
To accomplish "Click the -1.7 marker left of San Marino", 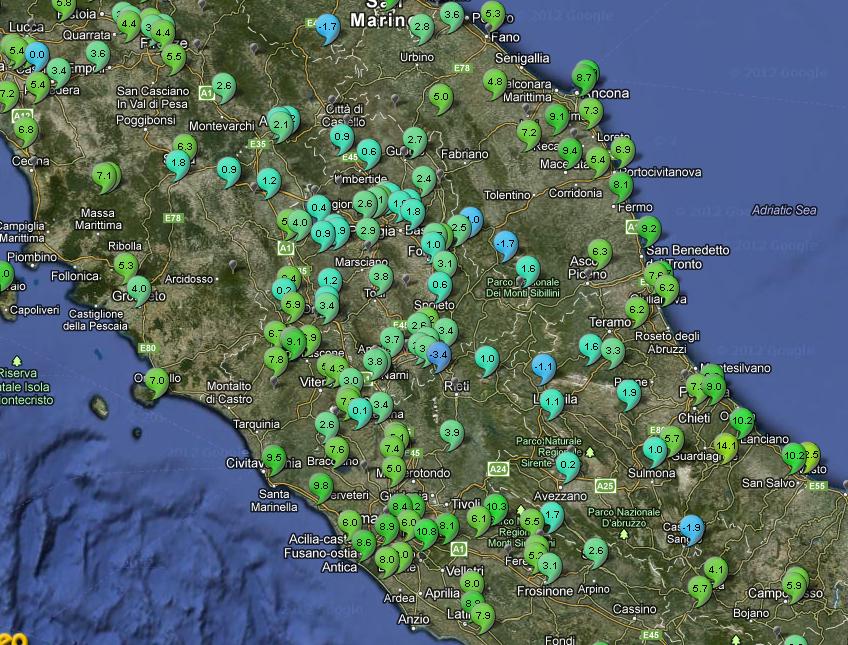I will pos(327,27).
